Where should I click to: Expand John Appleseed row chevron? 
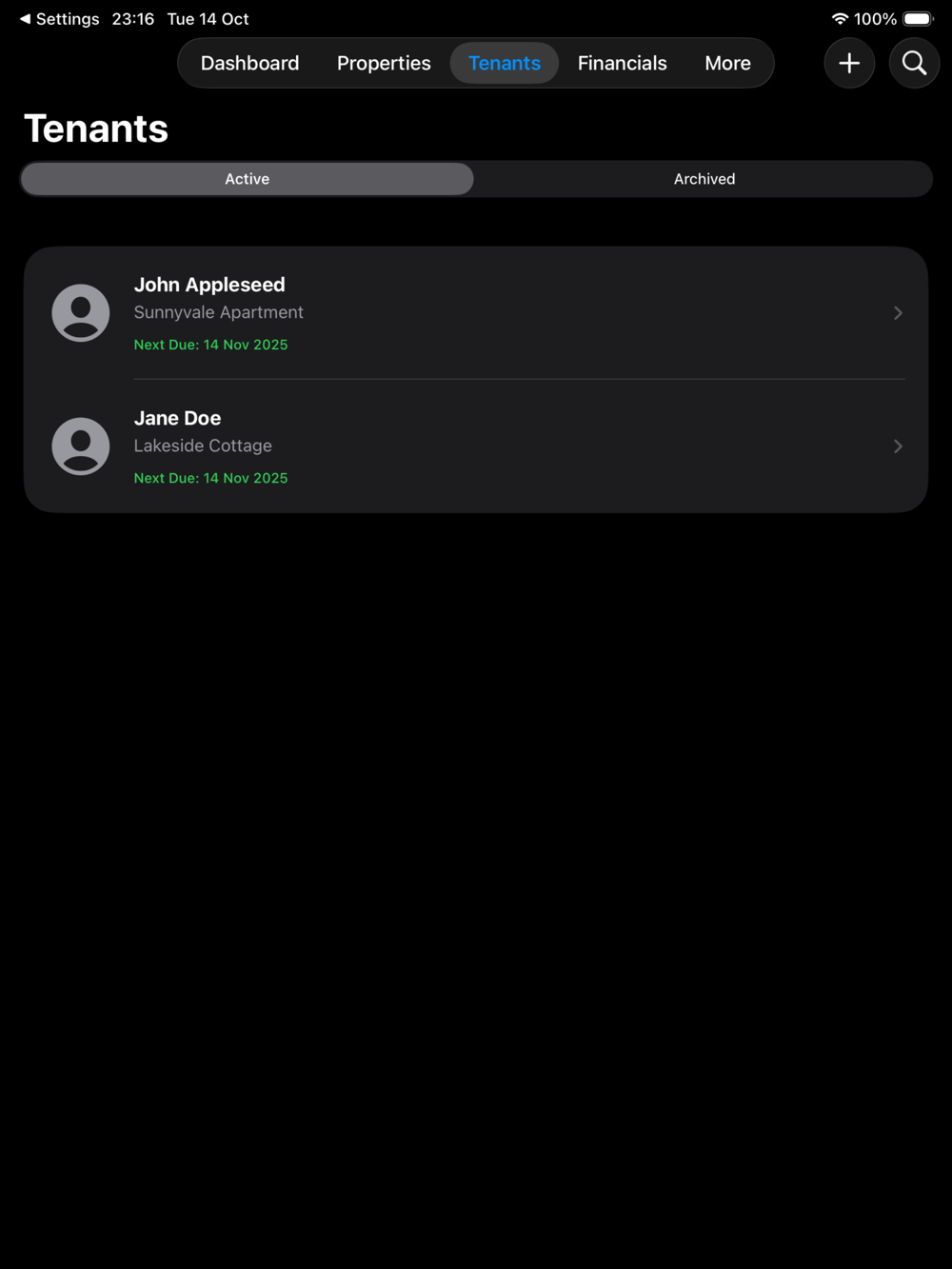(x=898, y=312)
